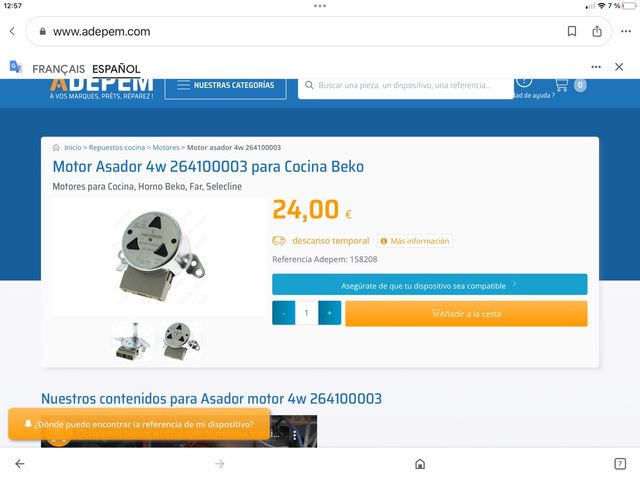The width and height of the screenshot is (640, 480).
Task: Open the NUESTRAS CATEGORÍAS menu
Action: (225, 86)
